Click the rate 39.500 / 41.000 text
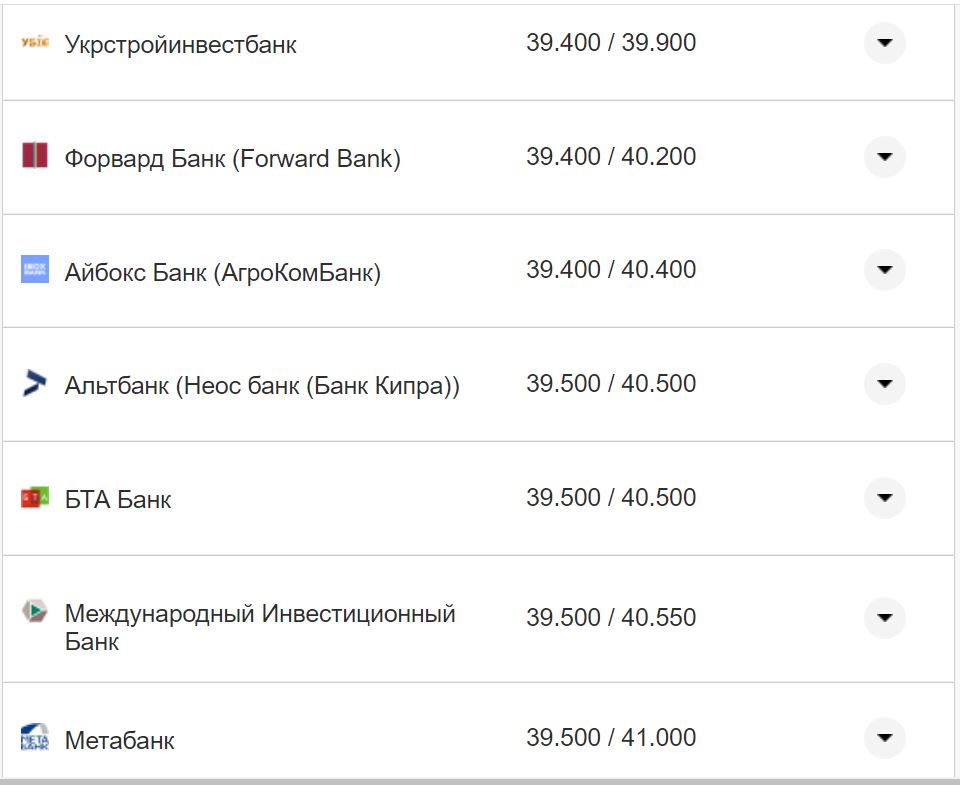 (x=612, y=737)
